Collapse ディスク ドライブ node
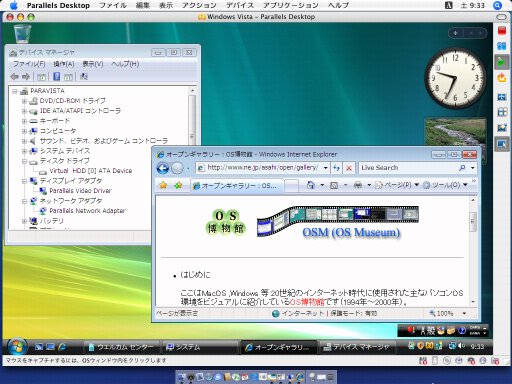Image resolution: width=512 pixels, height=384 pixels. [x=24, y=161]
